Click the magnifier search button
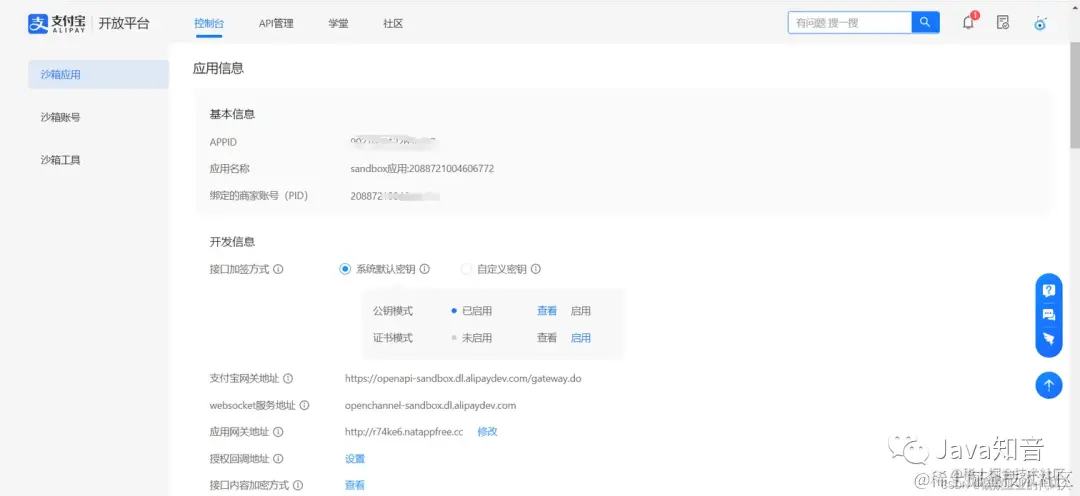Image resolution: width=1080 pixels, height=496 pixels. click(925, 22)
